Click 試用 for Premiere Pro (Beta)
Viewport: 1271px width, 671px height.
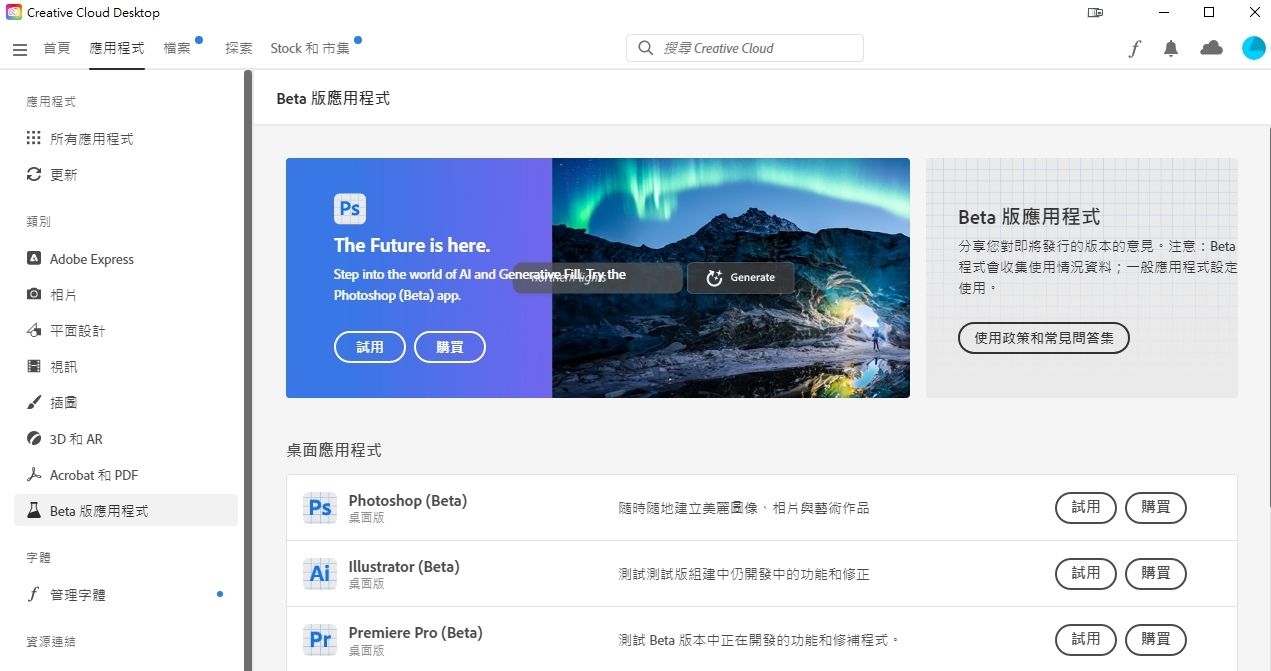point(1086,640)
